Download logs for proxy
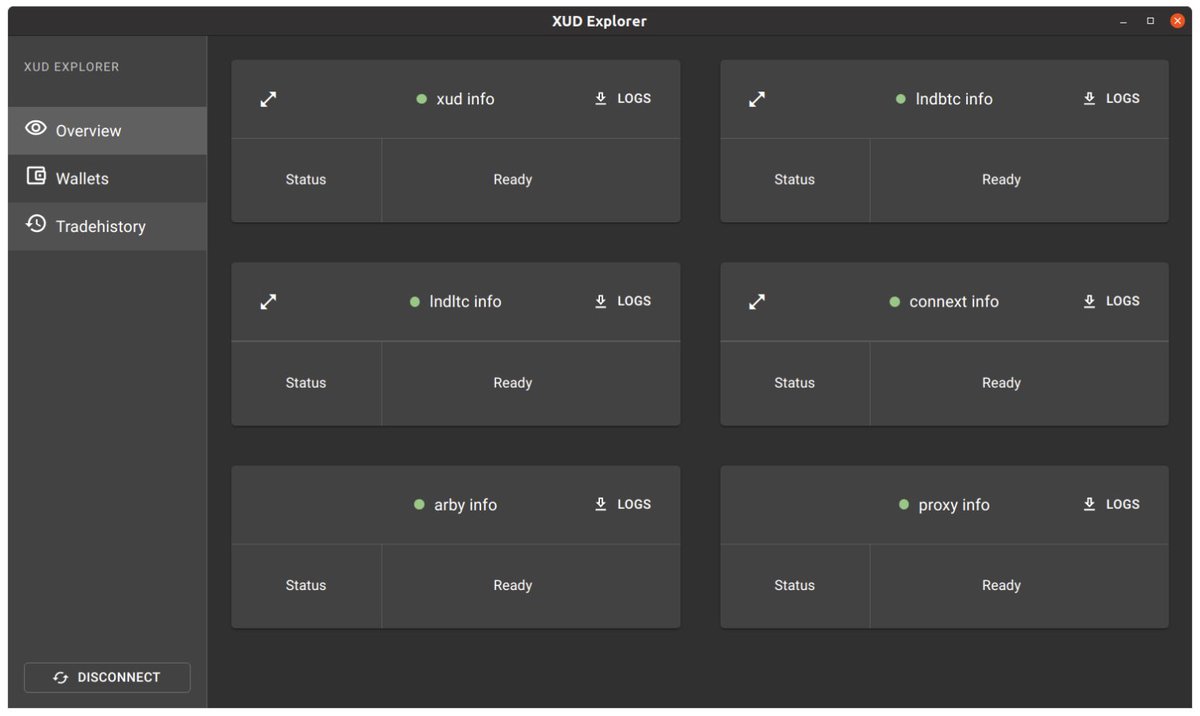 click(x=1111, y=504)
